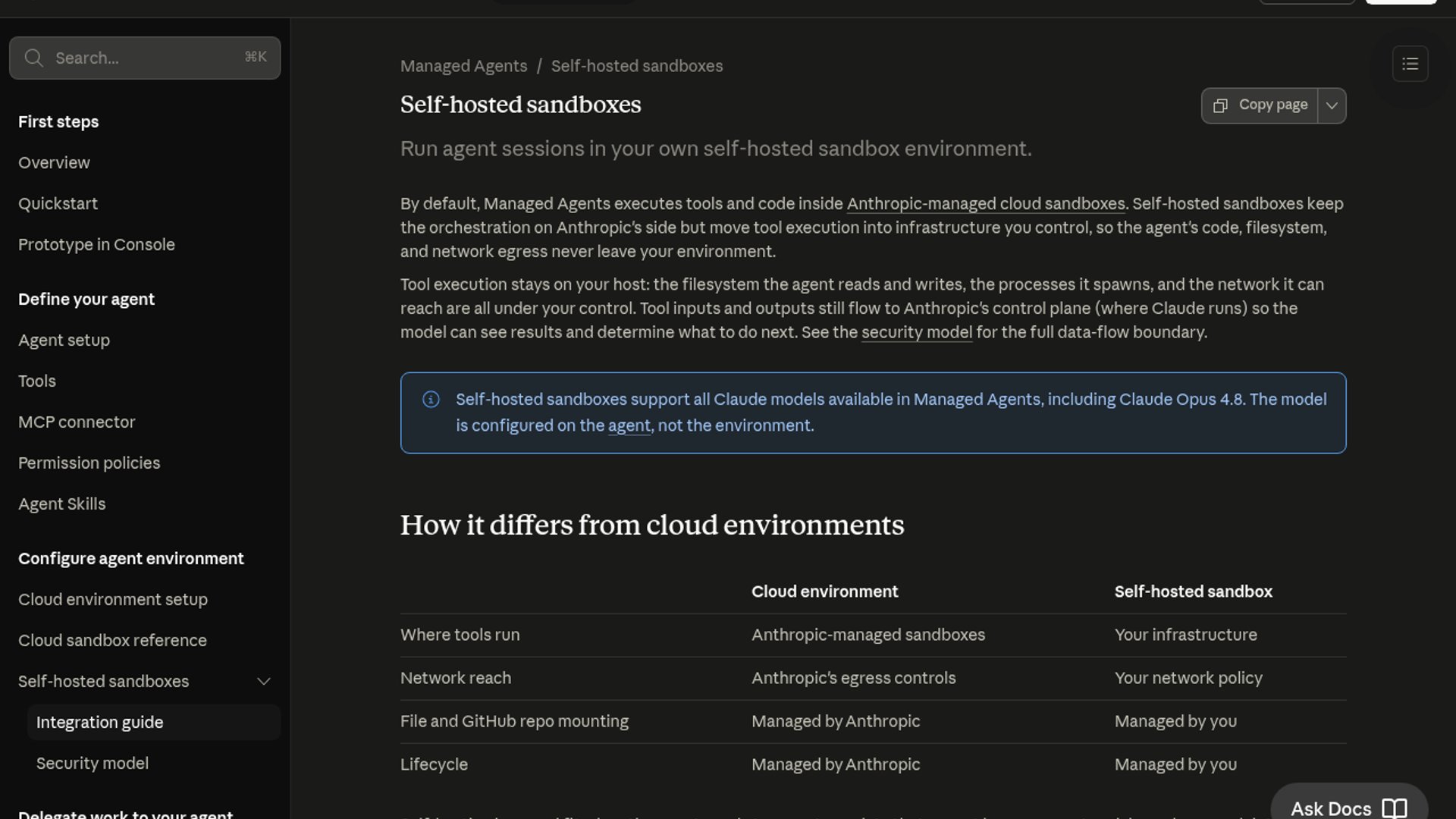Open the table of contents list icon
Image resolution: width=1456 pixels, height=819 pixels.
[1410, 64]
